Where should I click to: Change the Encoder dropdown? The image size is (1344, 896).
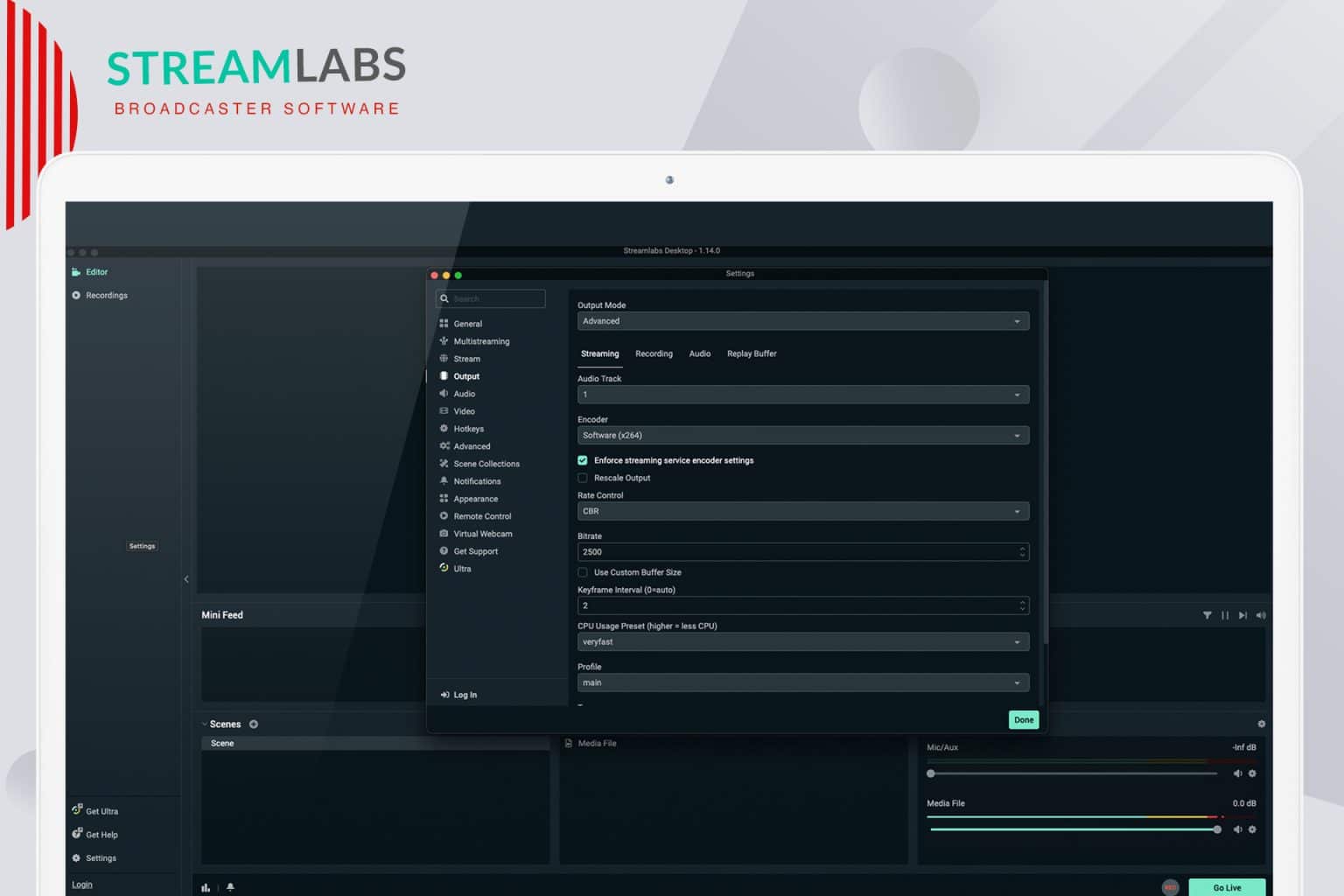pyautogui.click(x=802, y=435)
